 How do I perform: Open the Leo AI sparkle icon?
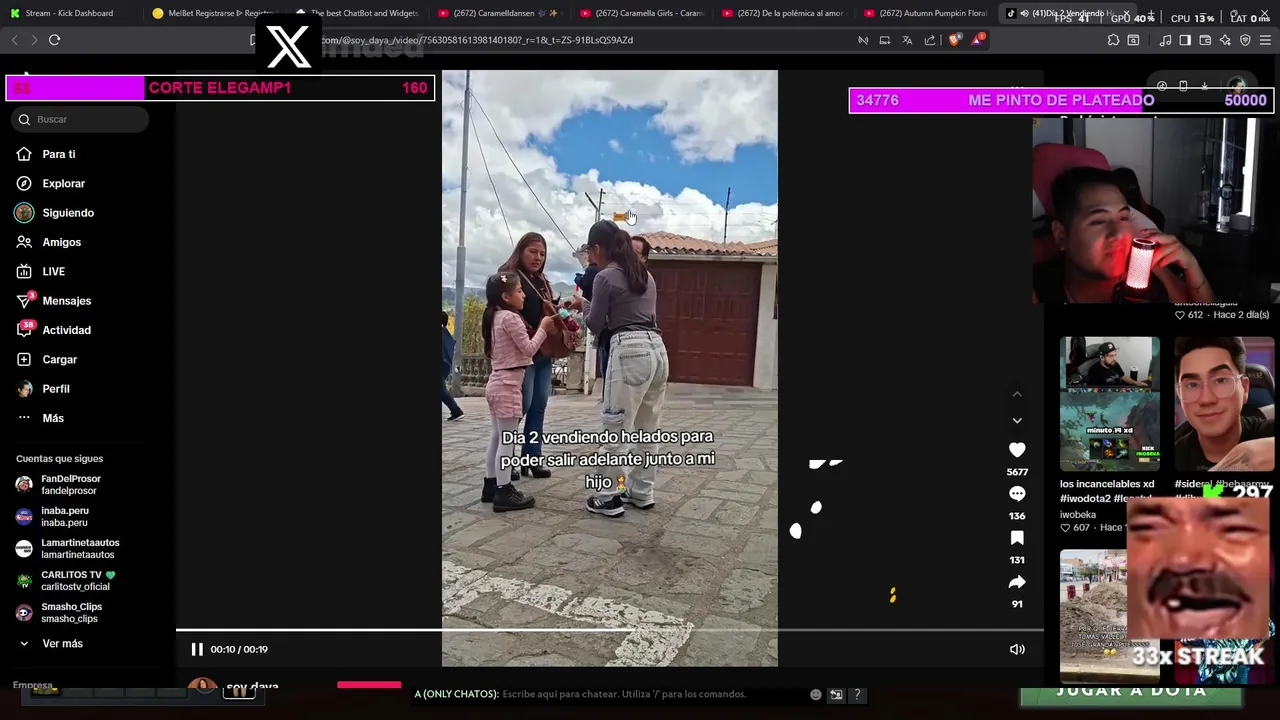[1225, 40]
